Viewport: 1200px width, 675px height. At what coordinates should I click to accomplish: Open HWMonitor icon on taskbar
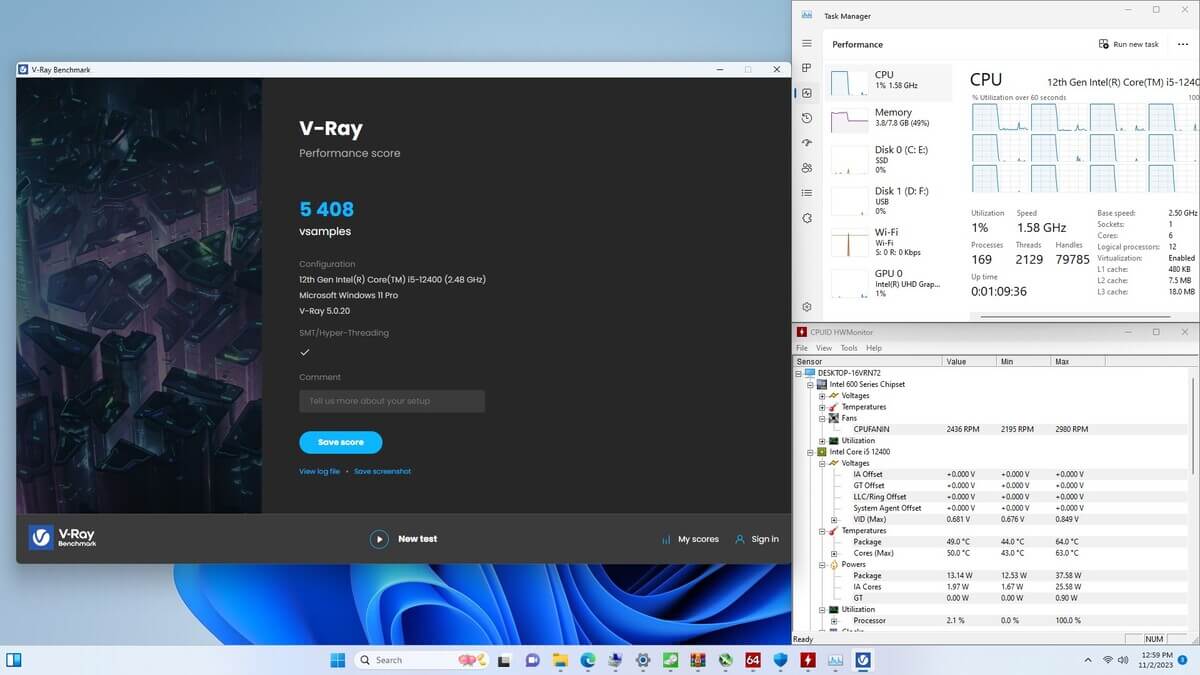[807, 660]
